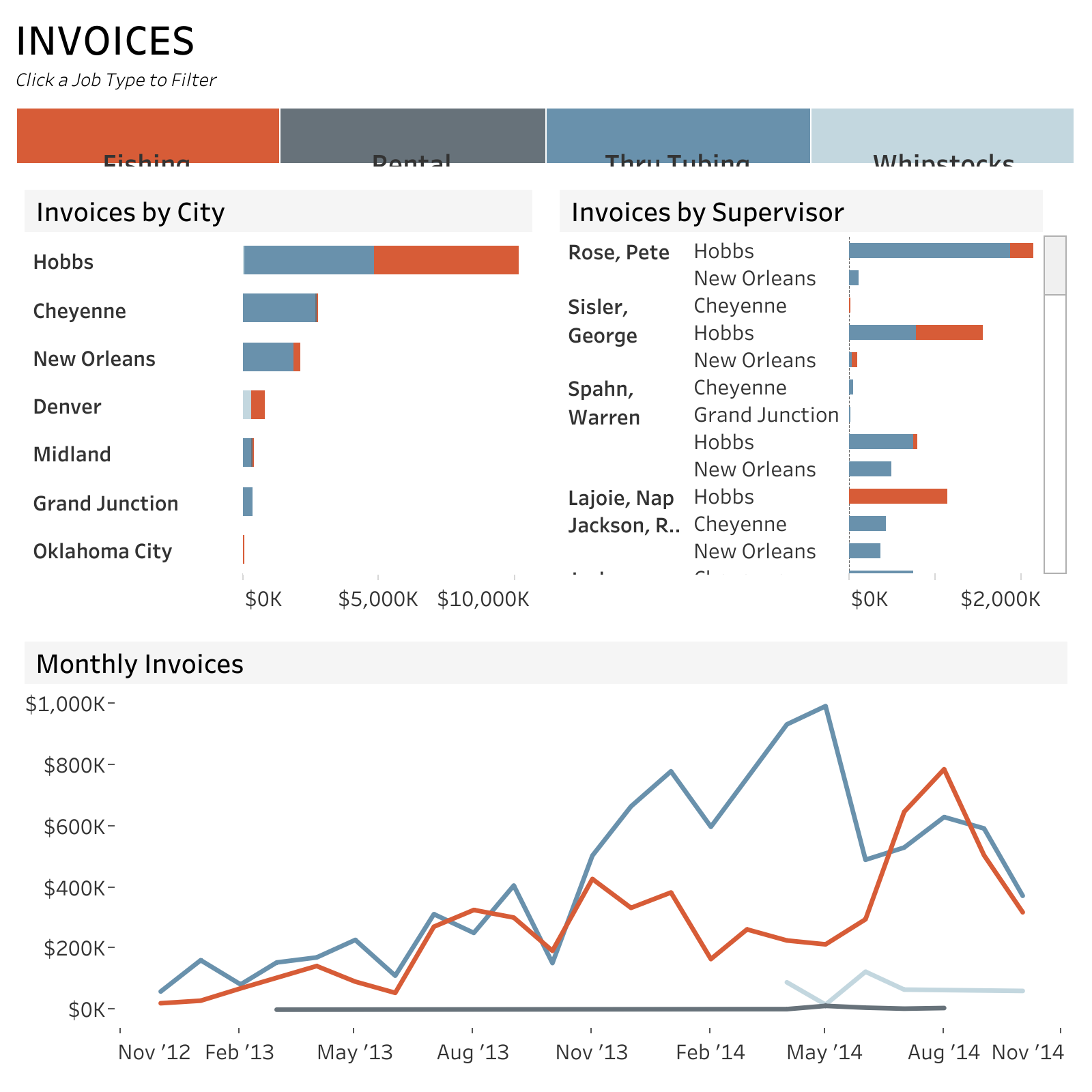Select Spahn, Warren Hobbs bar
This screenshot has height=1092, width=1092.
point(883,442)
